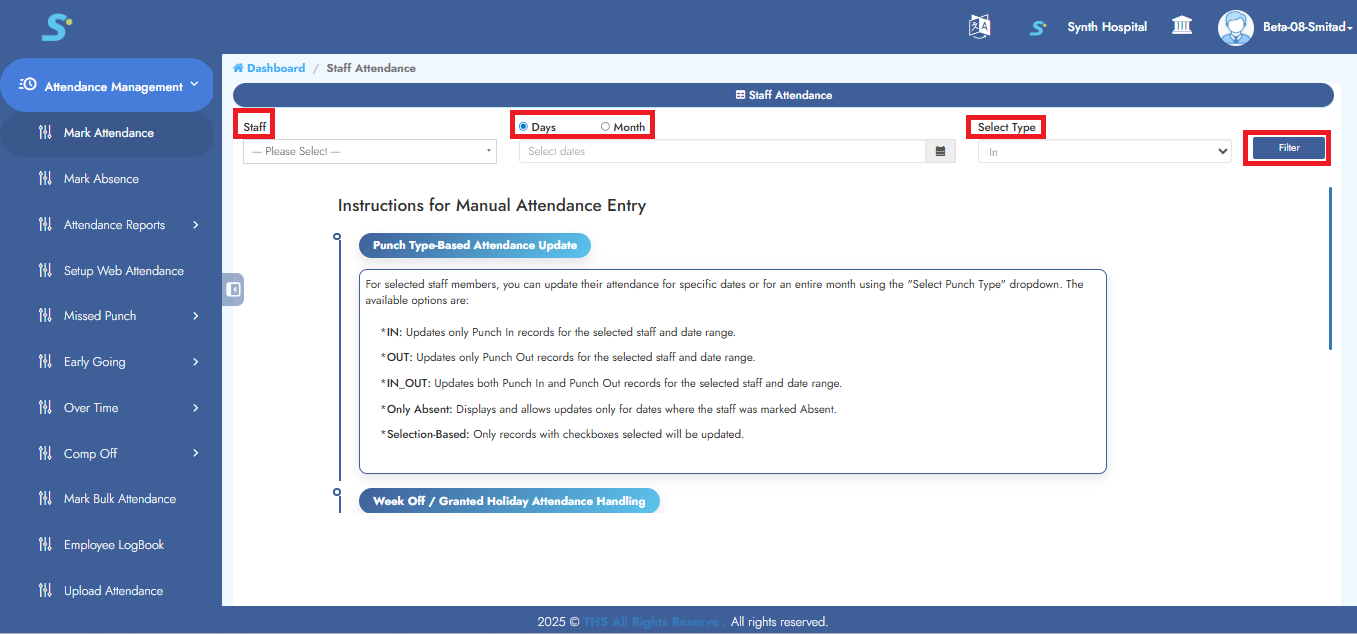Image resolution: width=1357 pixels, height=634 pixels.
Task: Click the vertical scrollbar in instructions panel
Action: (1330, 268)
